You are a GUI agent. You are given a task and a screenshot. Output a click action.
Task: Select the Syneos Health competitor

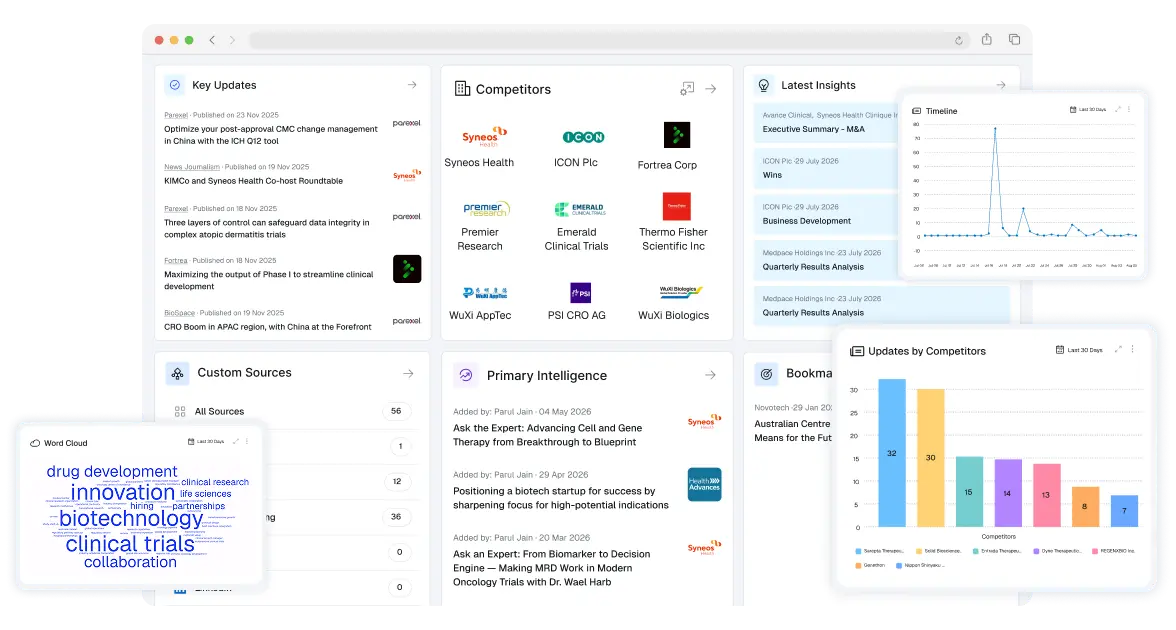click(479, 146)
